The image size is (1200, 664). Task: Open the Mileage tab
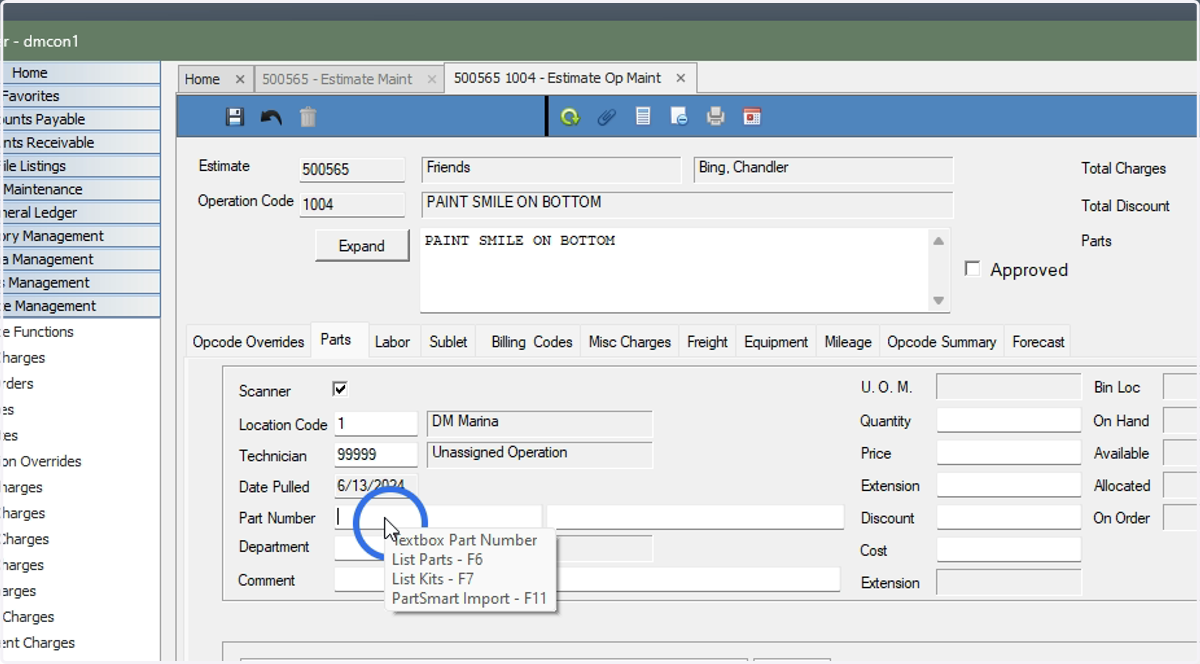848,342
